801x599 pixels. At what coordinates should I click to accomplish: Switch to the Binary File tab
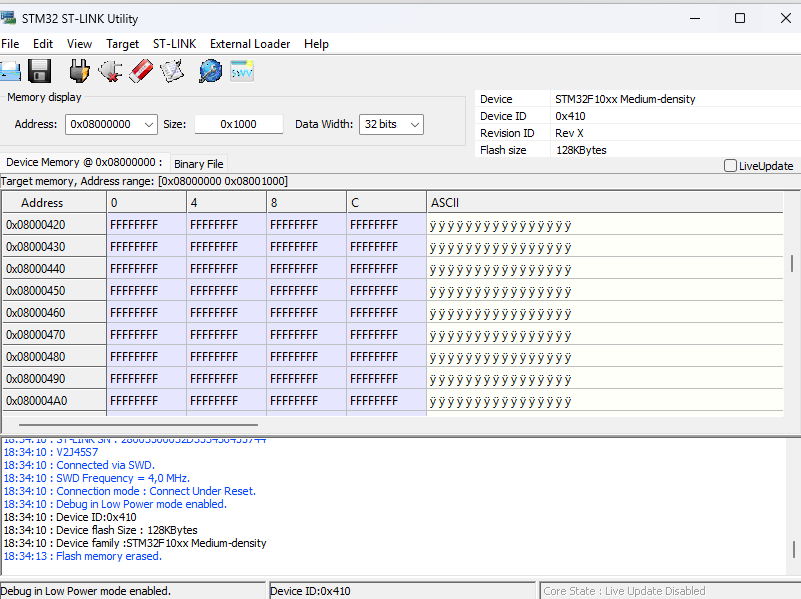coord(199,164)
